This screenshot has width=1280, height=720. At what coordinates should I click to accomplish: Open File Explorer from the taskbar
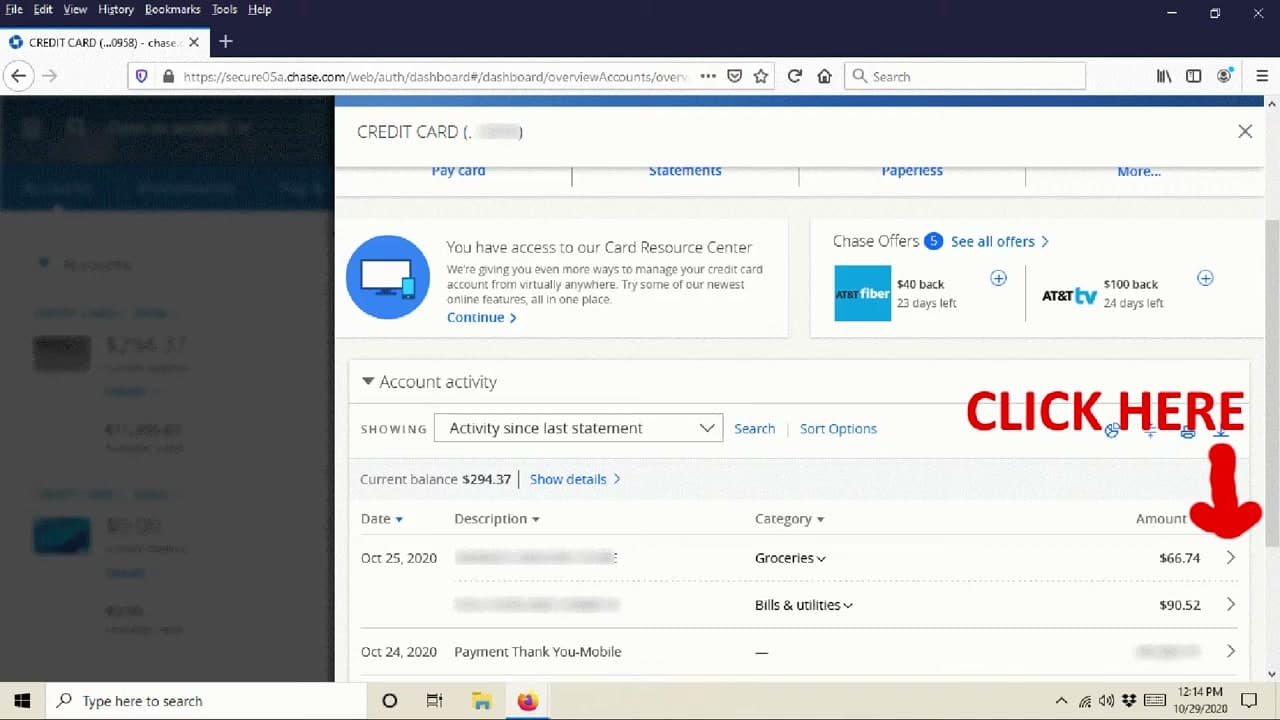[x=481, y=701]
